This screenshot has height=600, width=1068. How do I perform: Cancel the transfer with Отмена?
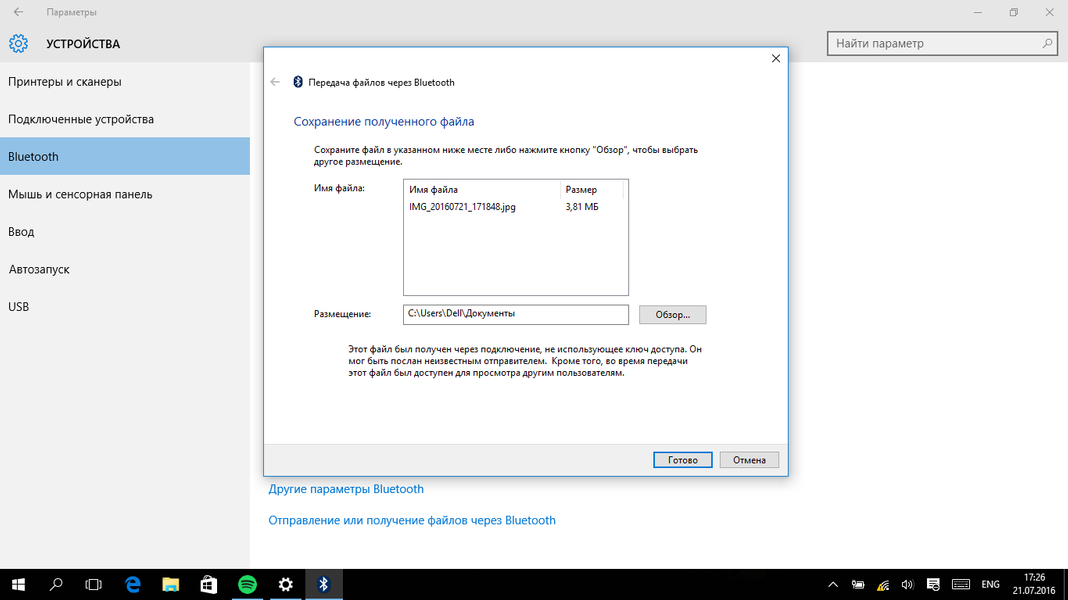point(749,460)
